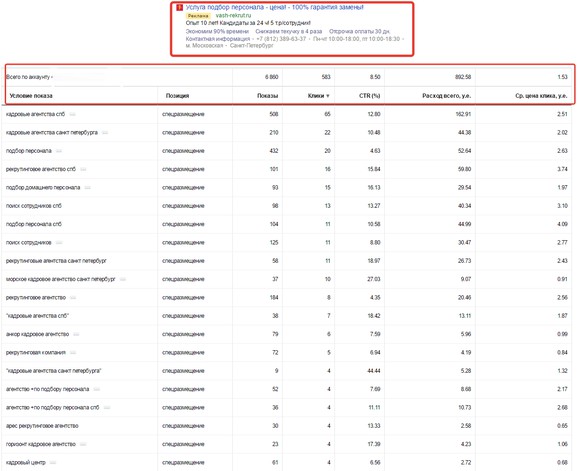Image resolution: width=579 pixels, height=471 pixels.
Task: Select the quoted keyword "кадровые агентства спб"
Action: pyautogui.click(x=37, y=316)
